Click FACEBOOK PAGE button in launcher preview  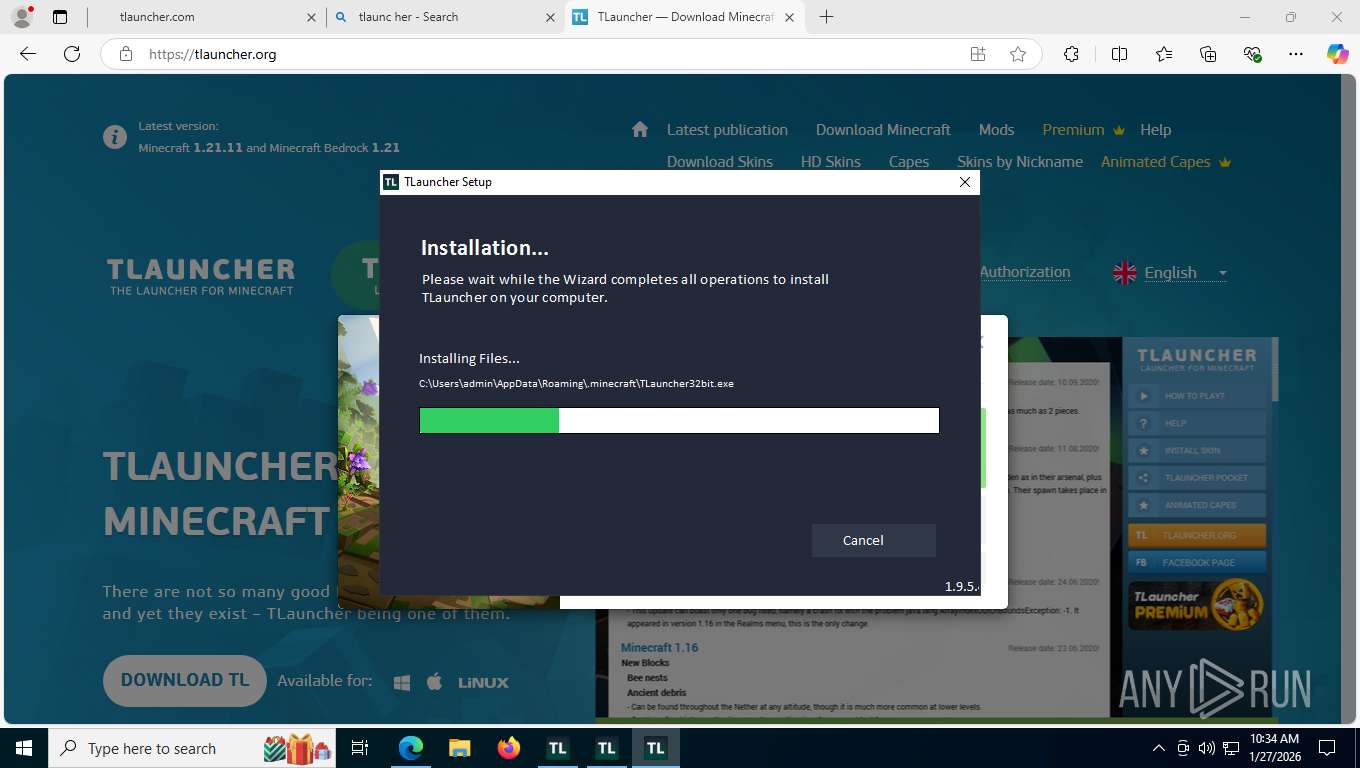pos(1197,563)
